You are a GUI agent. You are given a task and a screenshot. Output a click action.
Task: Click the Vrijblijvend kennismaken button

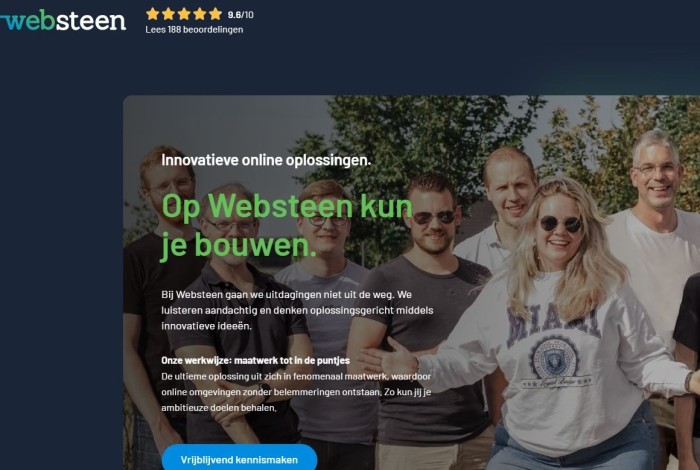coord(239,458)
